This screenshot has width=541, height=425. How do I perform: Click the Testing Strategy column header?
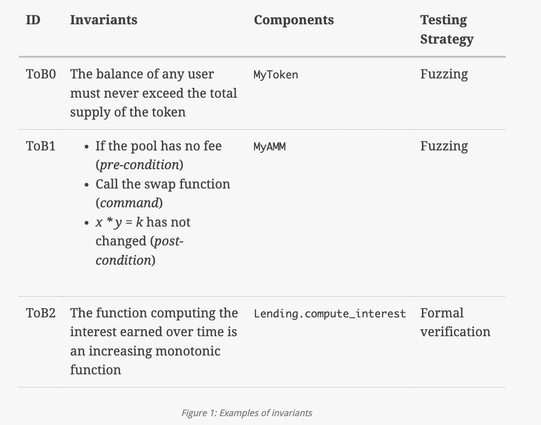click(447, 30)
